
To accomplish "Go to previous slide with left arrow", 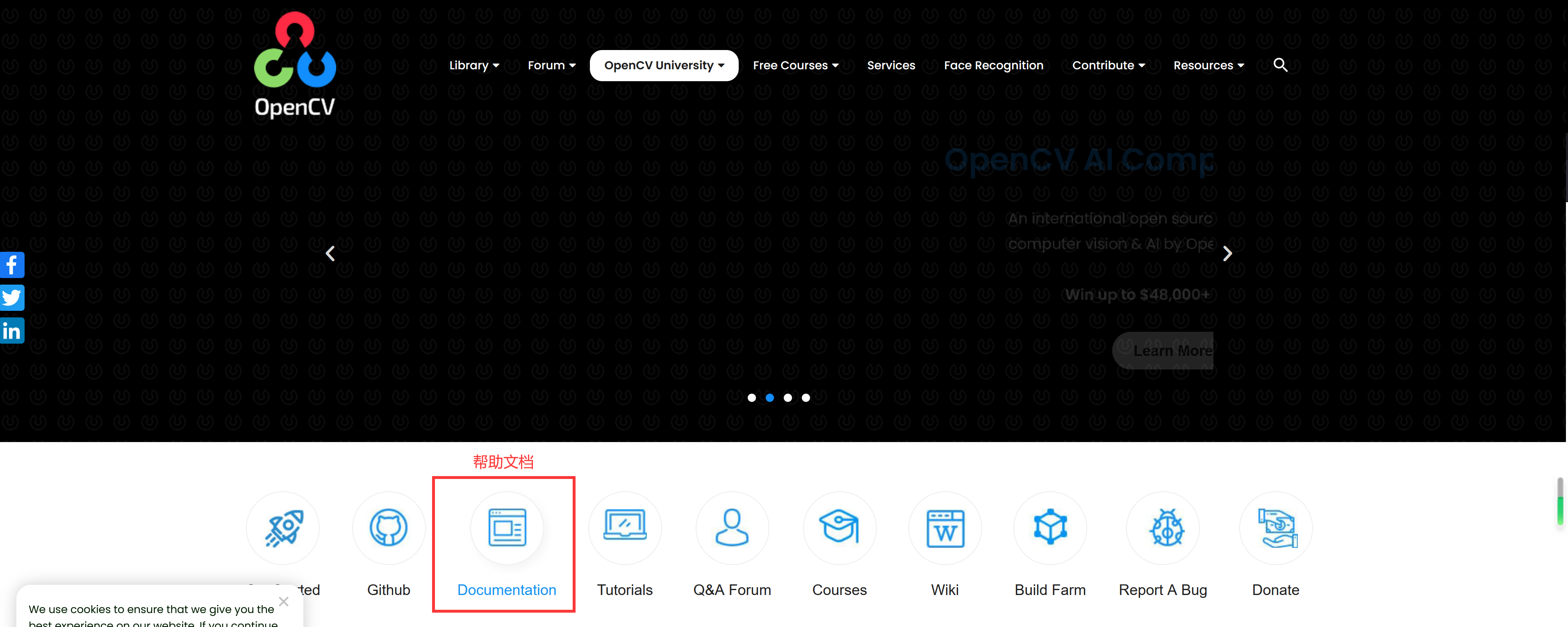I will tap(330, 253).
